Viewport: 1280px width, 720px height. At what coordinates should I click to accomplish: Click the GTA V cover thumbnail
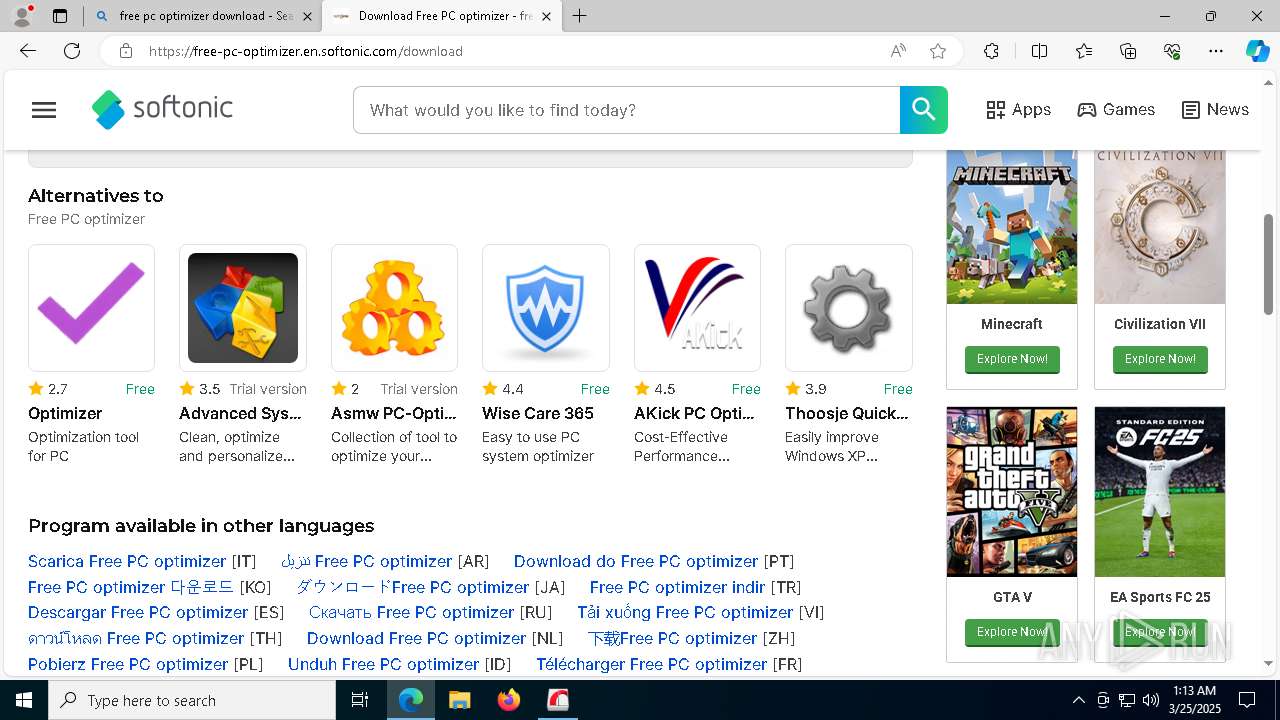point(1012,492)
